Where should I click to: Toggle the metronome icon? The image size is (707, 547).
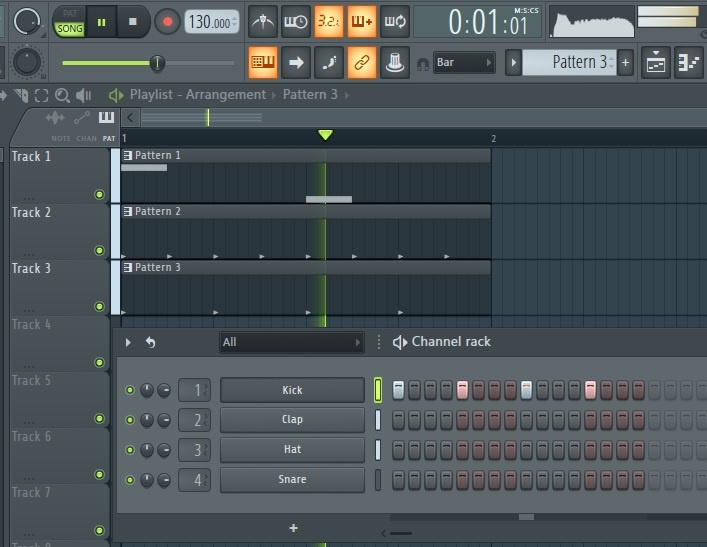click(x=262, y=21)
